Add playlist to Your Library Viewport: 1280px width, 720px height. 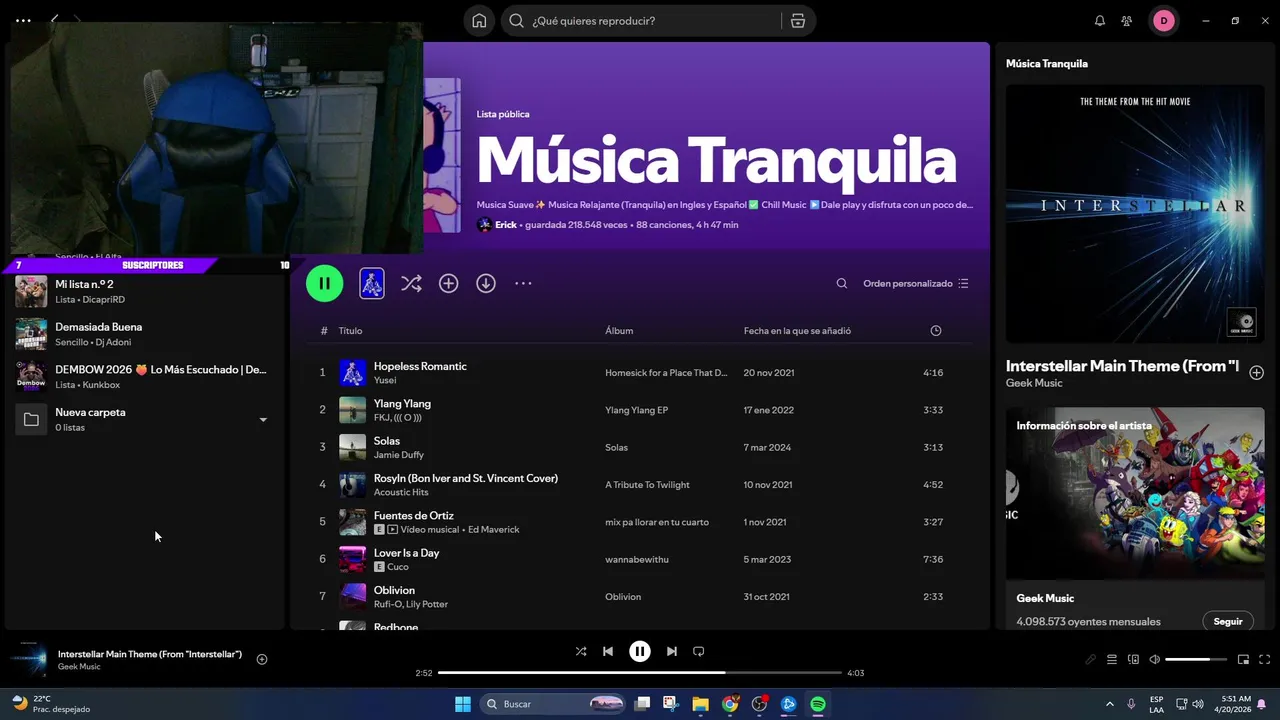tap(449, 283)
